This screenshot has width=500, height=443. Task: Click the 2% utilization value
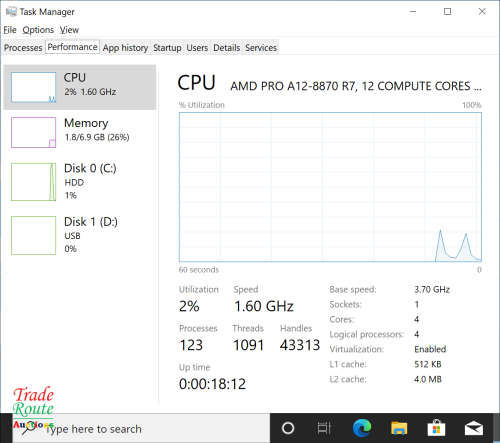point(189,306)
